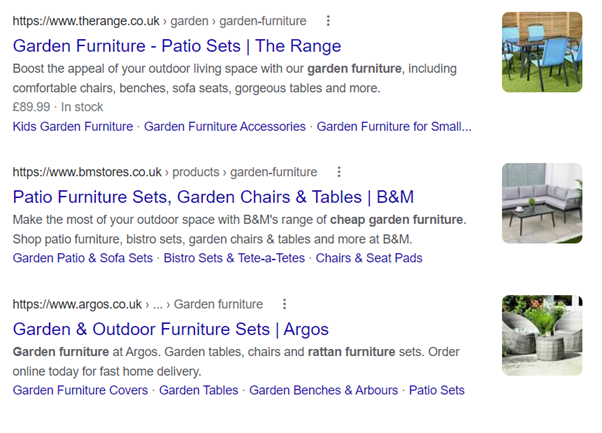The height and width of the screenshot is (433, 602).
Task: Open 'Garden Furniture - Patio Sets | The Range'
Action: (x=177, y=46)
